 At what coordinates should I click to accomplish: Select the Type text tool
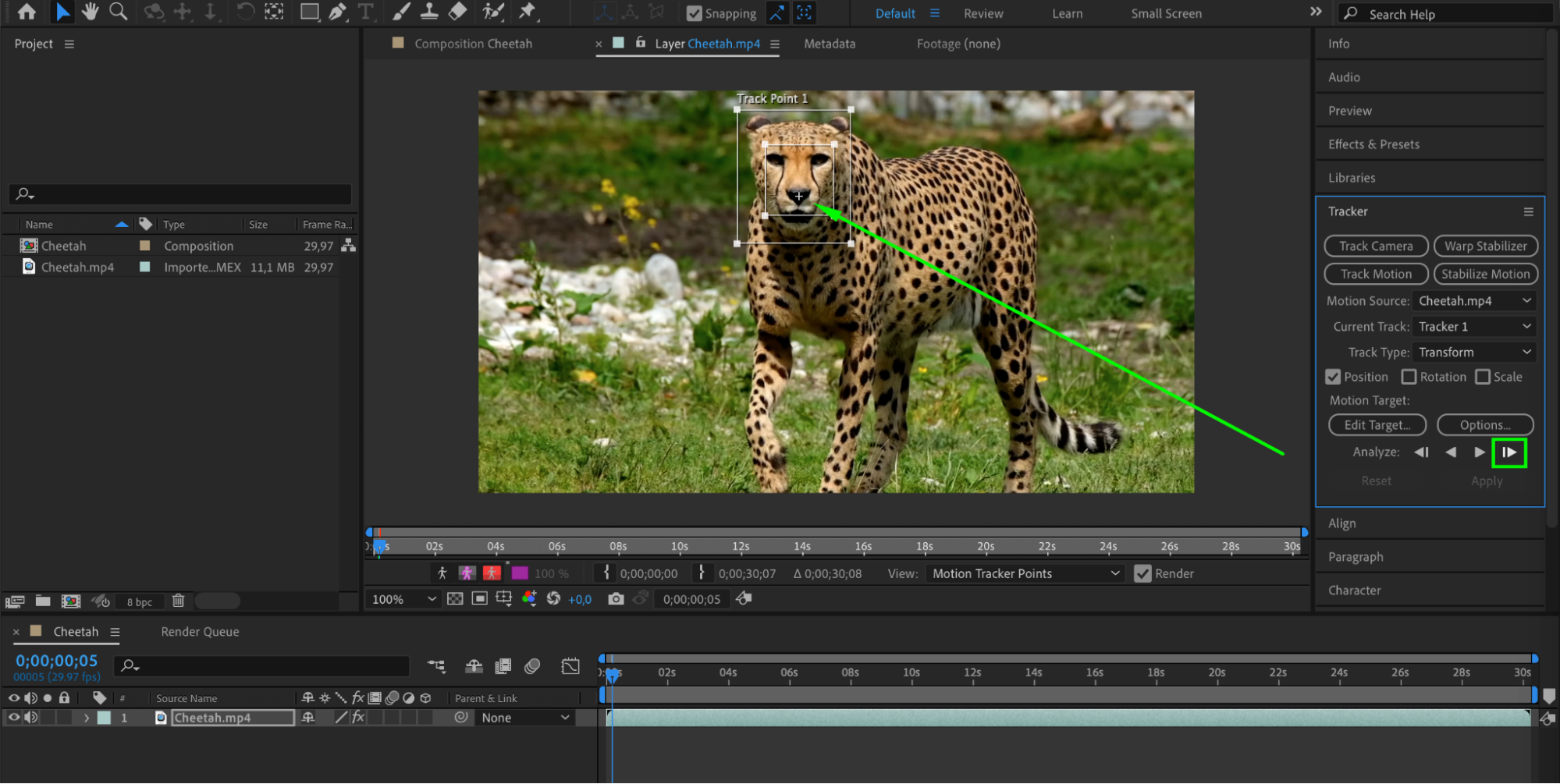coord(365,12)
